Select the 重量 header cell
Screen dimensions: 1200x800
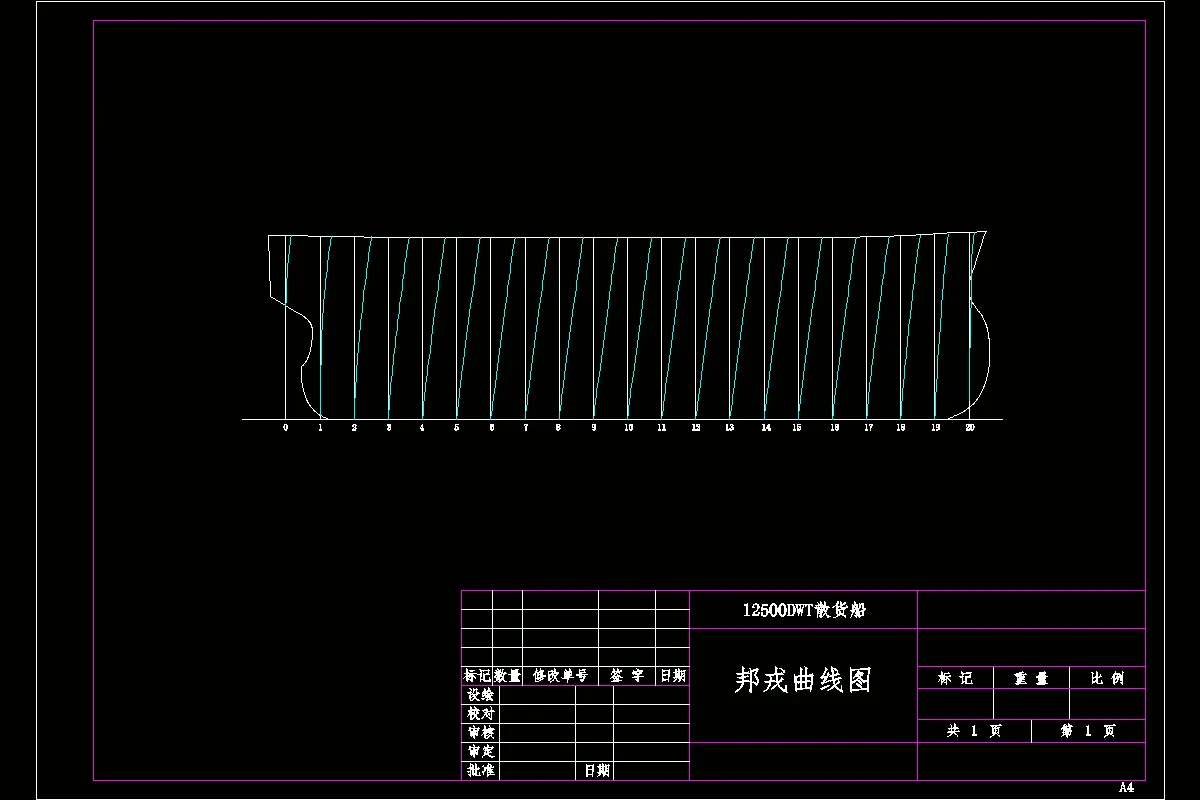click(1031, 678)
